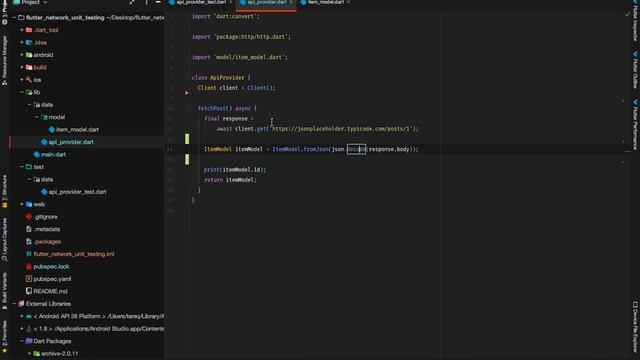
Task: Expand the Android API 28 Platform node
Action: [22, 316]
